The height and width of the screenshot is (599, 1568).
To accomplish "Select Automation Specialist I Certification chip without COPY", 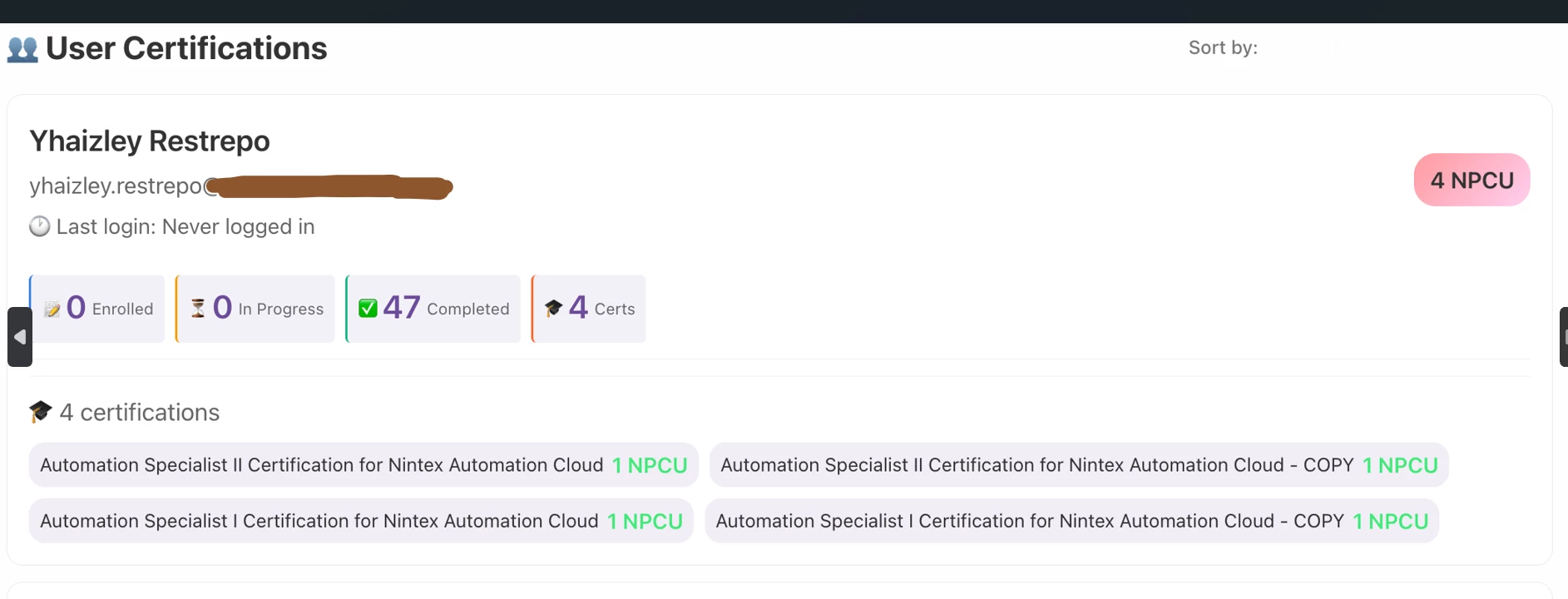I will (x=361, y=521).
